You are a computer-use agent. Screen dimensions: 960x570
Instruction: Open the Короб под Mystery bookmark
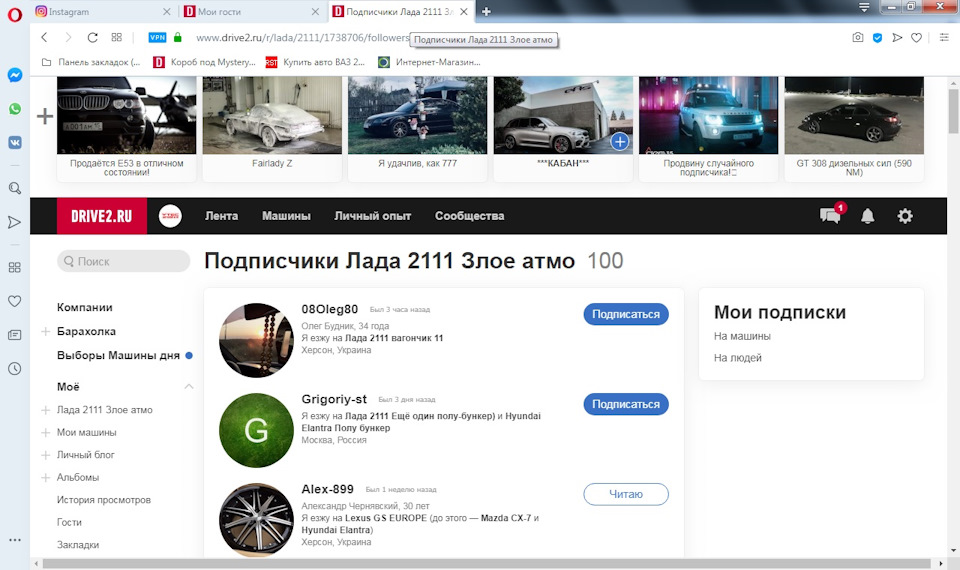click(204, 62)
